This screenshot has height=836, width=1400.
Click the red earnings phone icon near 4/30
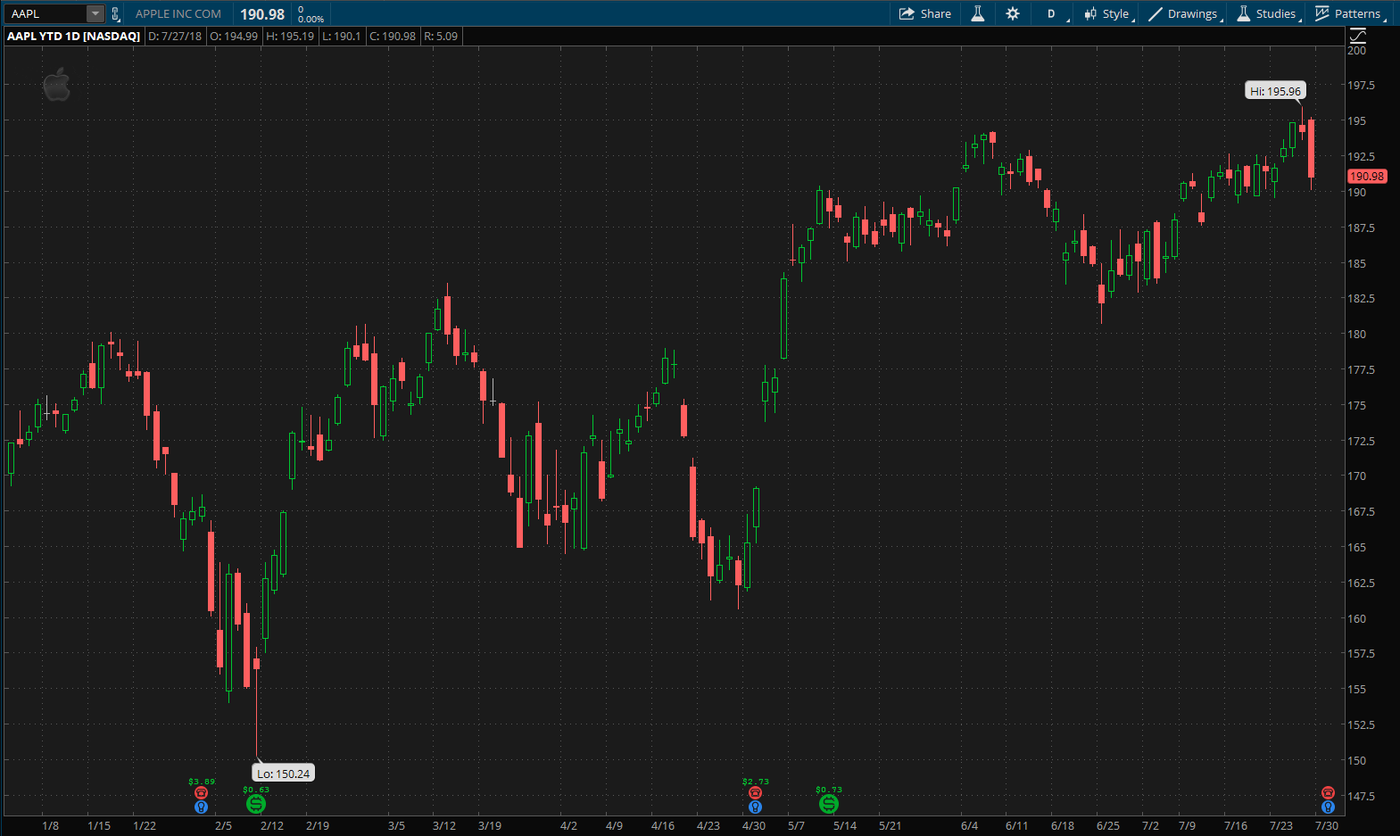755,792
